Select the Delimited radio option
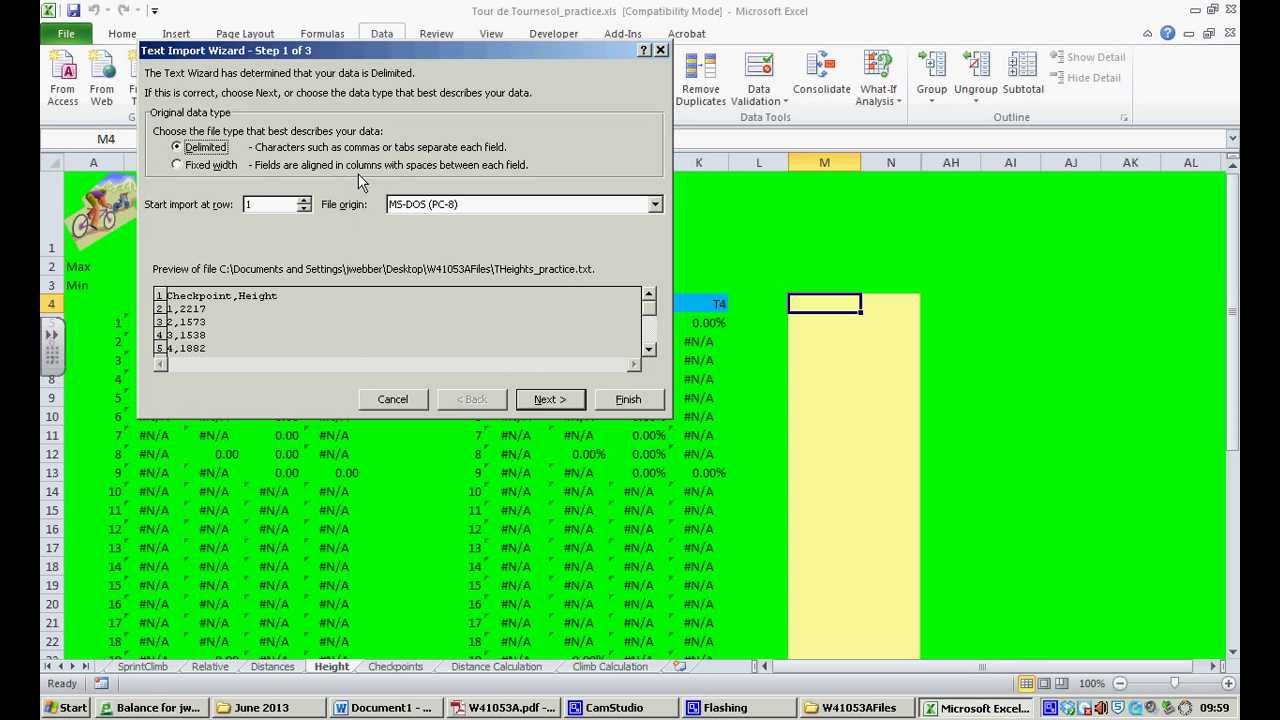Screen dimensions: 1280x720 point(177,147)
